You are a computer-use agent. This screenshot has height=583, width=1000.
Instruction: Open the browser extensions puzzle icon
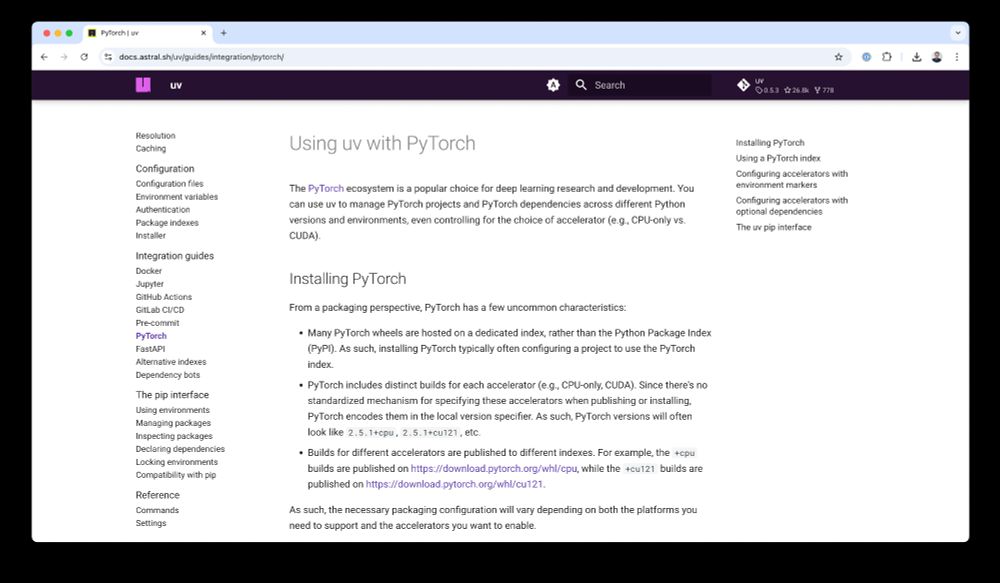coord(886,57)
